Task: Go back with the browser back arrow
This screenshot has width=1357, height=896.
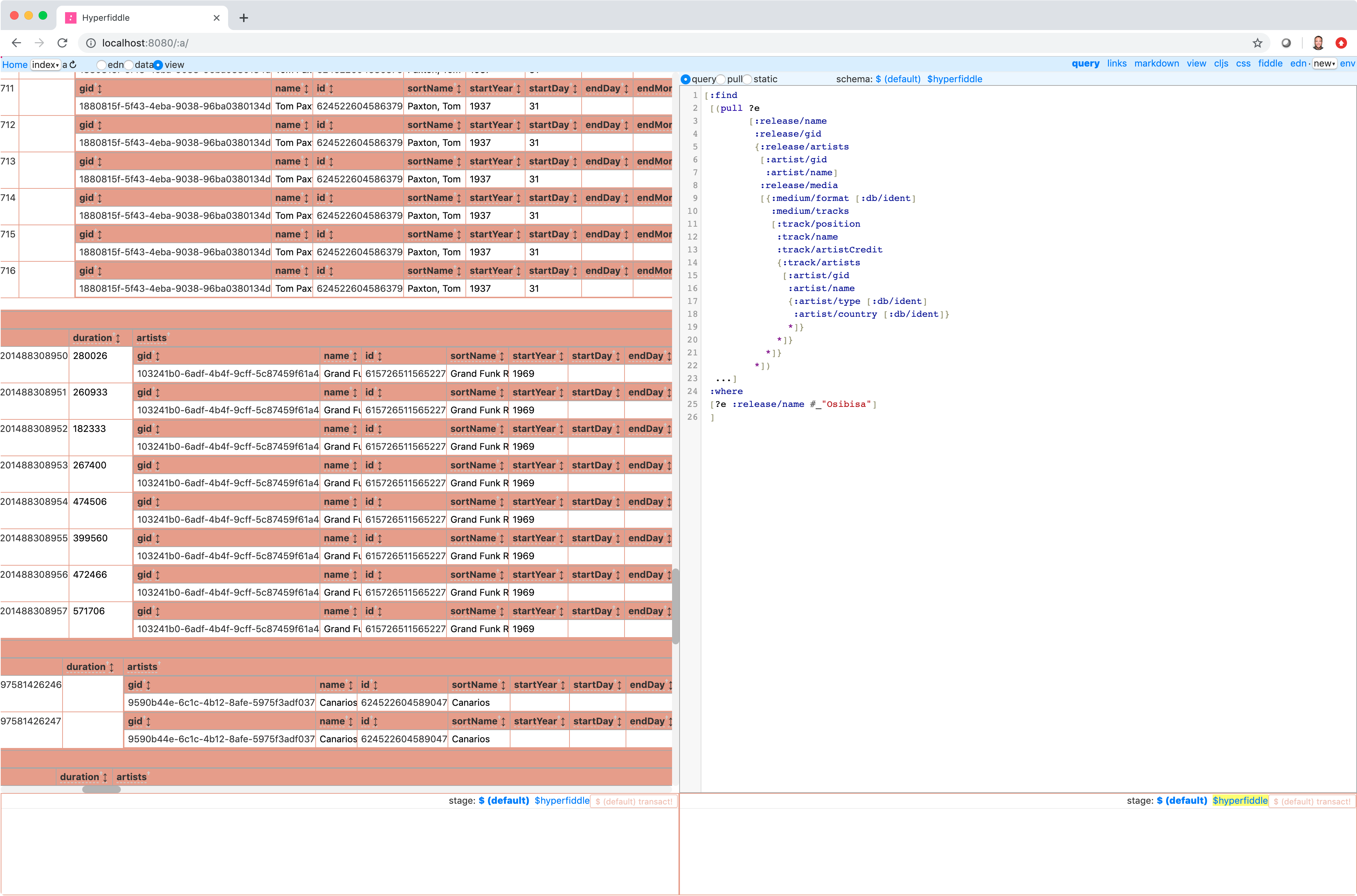Action: (16, 43)
